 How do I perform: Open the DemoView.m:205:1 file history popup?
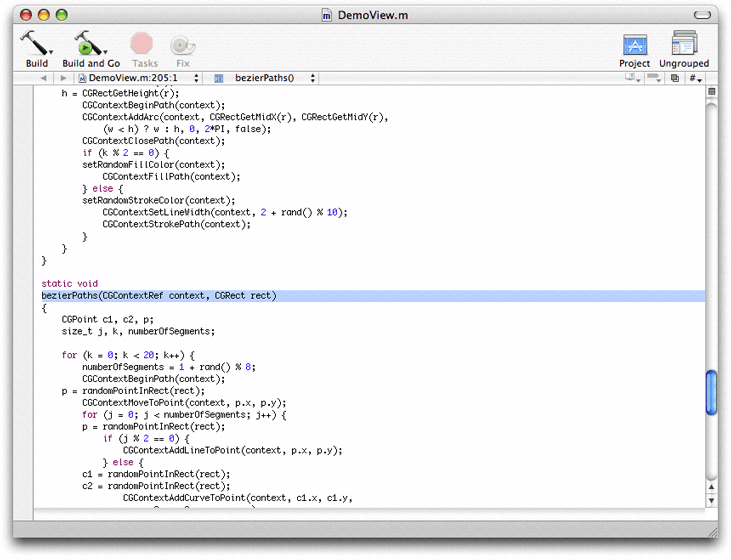coord(138,78)
